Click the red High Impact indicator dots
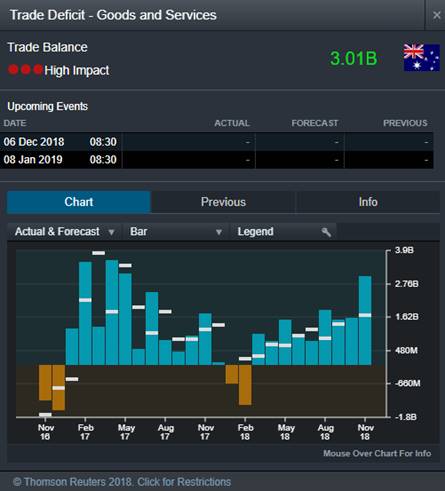The height and width of the screenshot is (491, 445). (x=25, y=70)
